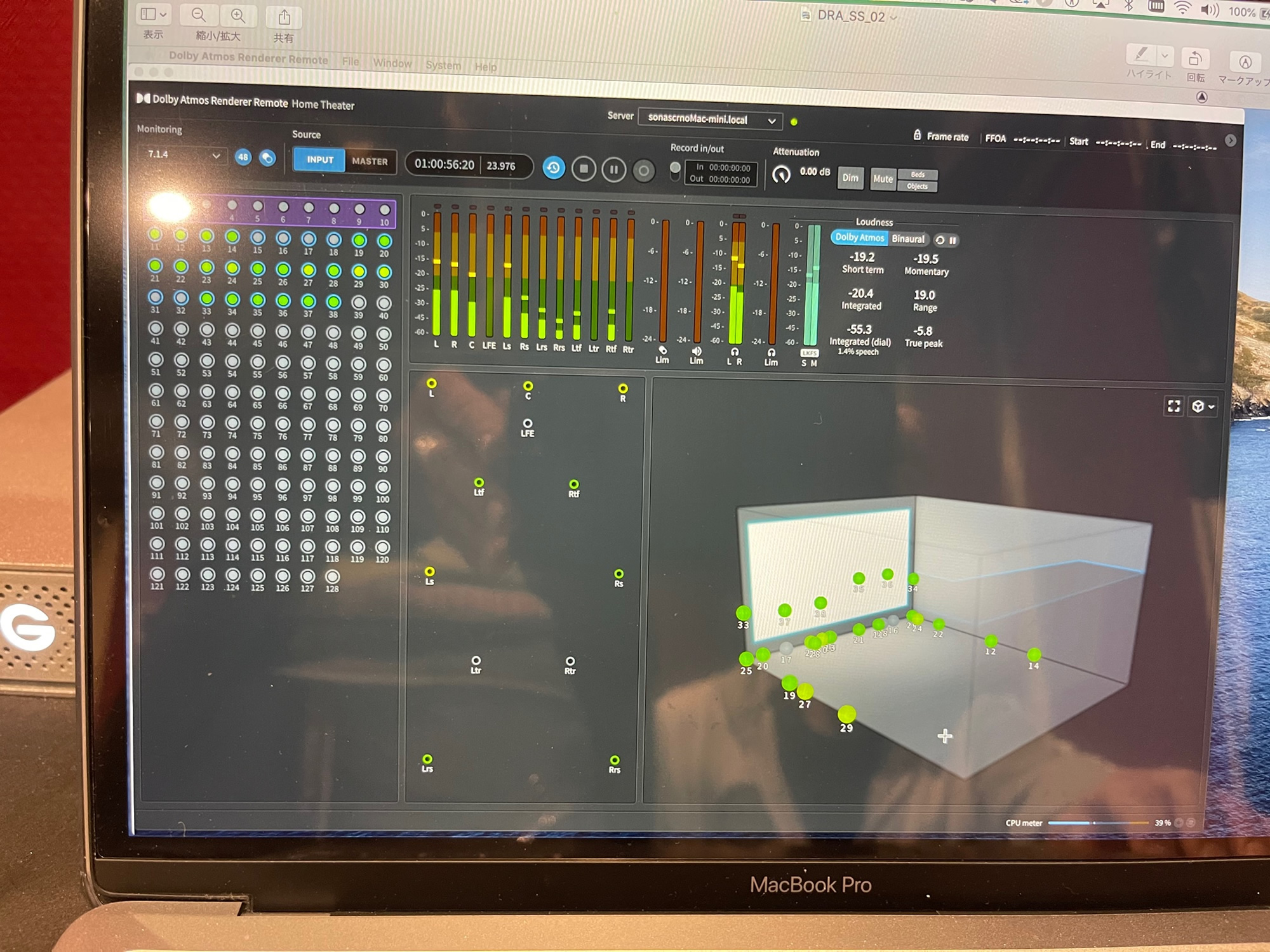Click the Attenuation dial knob
The height and width of the screenshot is (952, 1270).
[x=782, y=174]
